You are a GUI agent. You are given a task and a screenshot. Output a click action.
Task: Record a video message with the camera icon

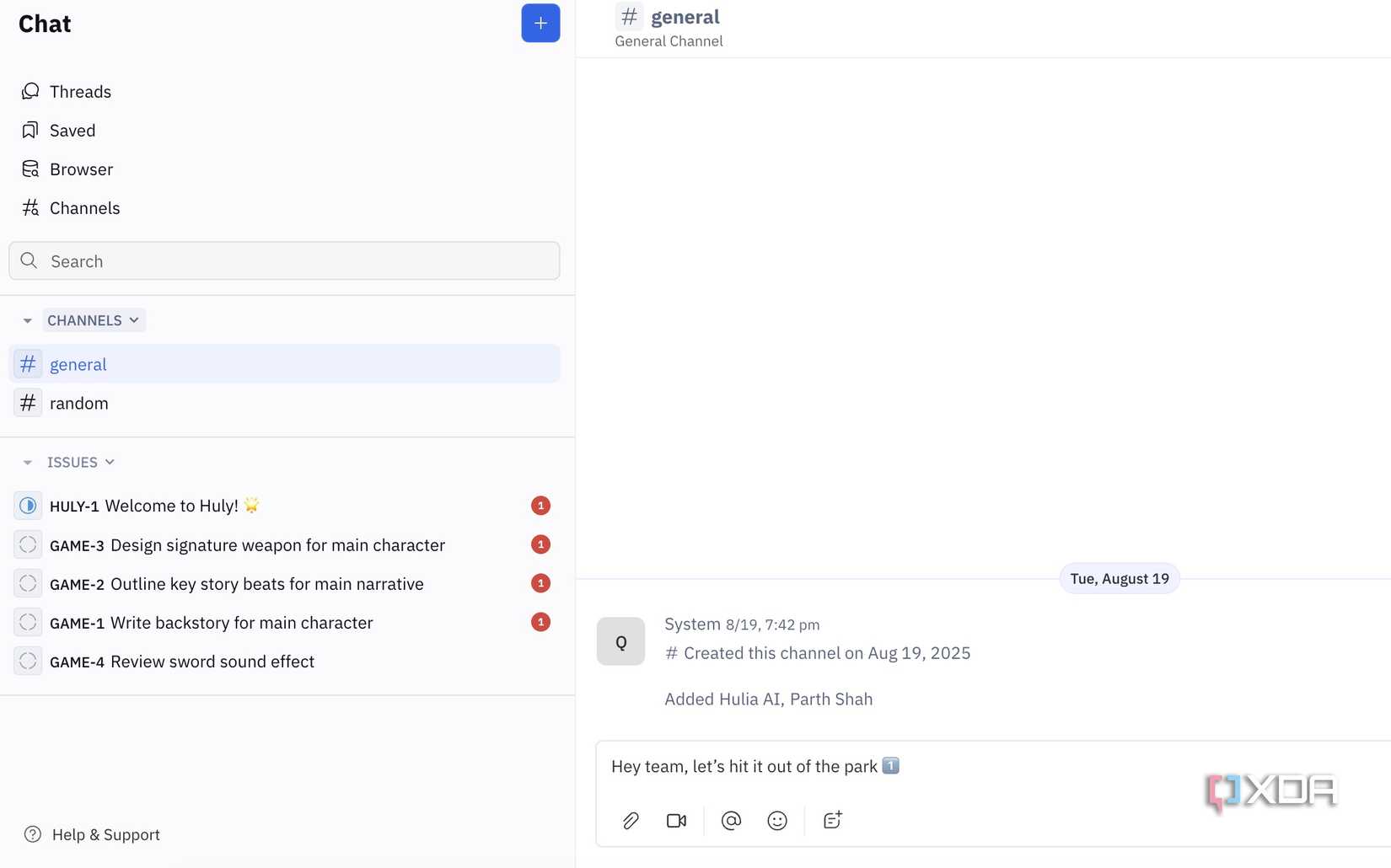676,820
